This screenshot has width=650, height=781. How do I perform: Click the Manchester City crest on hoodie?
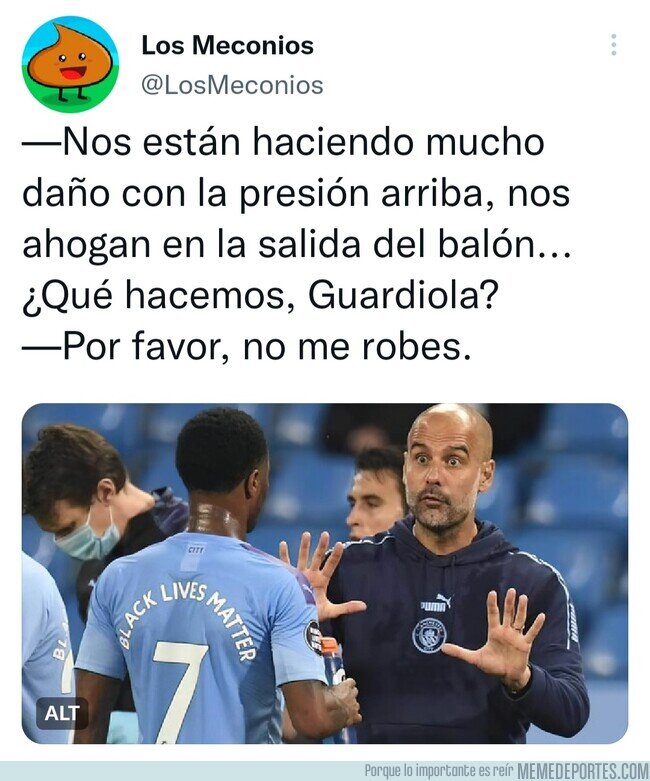(429, 636)
